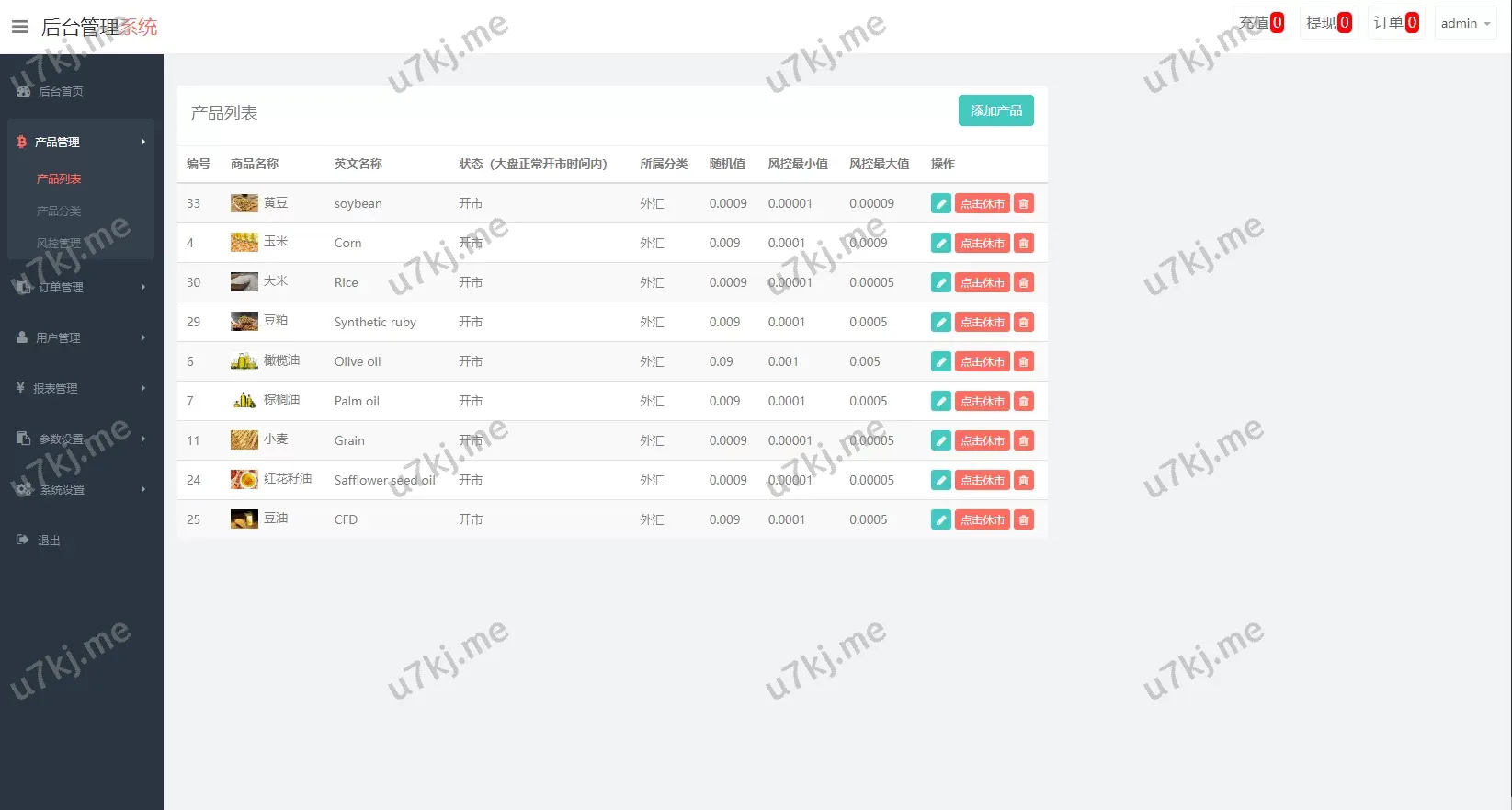Open the admin user dropdown
Image resolution: width=1512 pixels, height=810 pixels.
[x=1464, y=24]
